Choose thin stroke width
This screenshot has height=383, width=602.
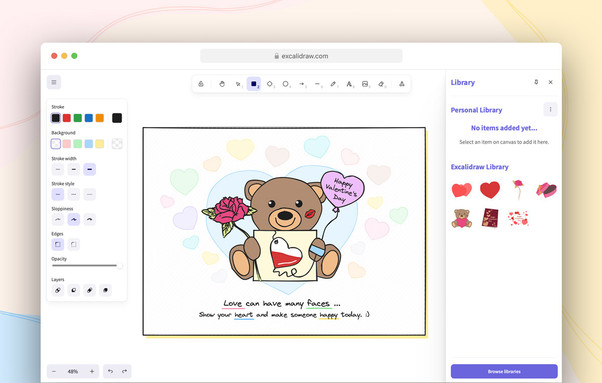point(58,169)
